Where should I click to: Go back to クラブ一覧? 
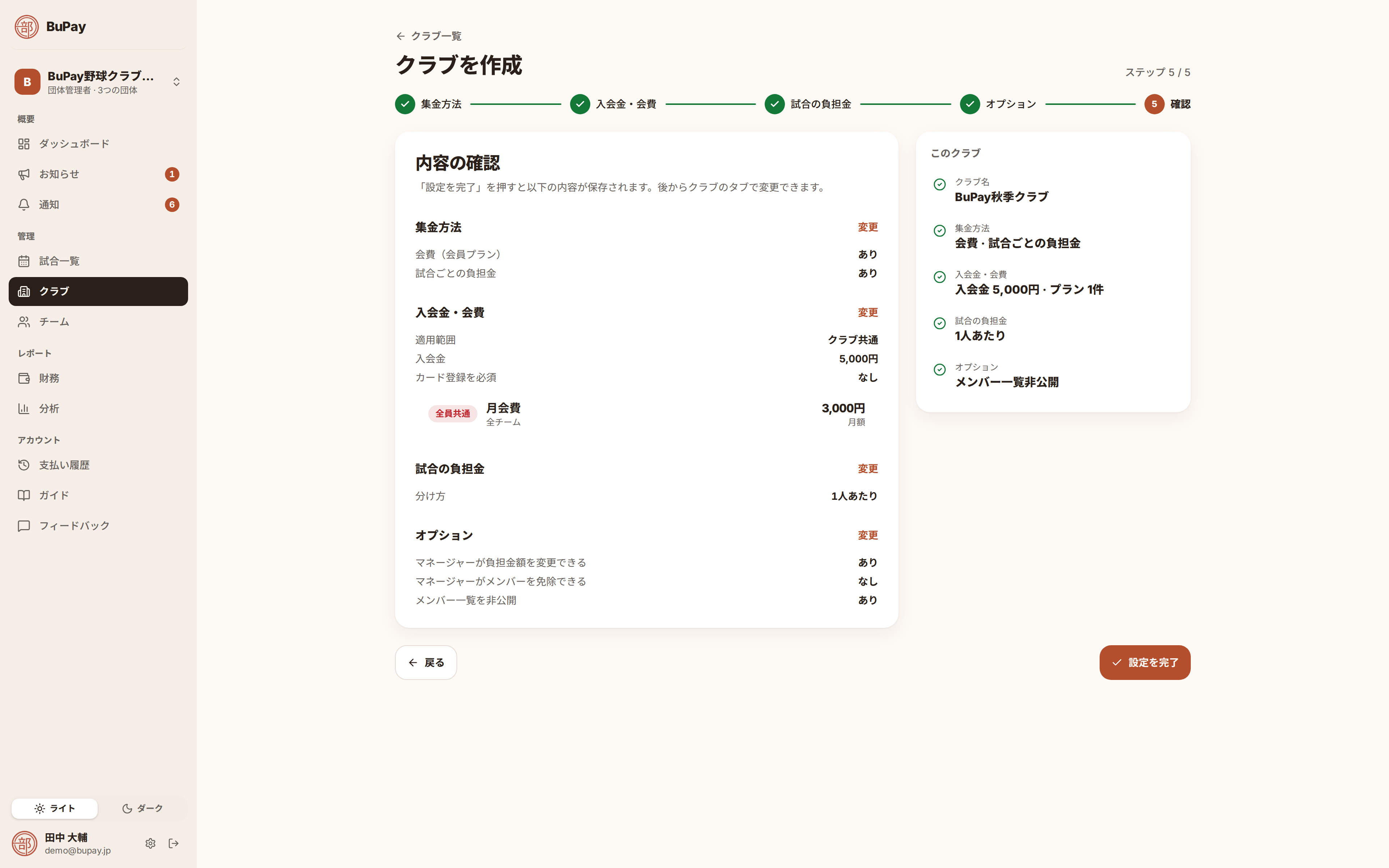[429, 36]
